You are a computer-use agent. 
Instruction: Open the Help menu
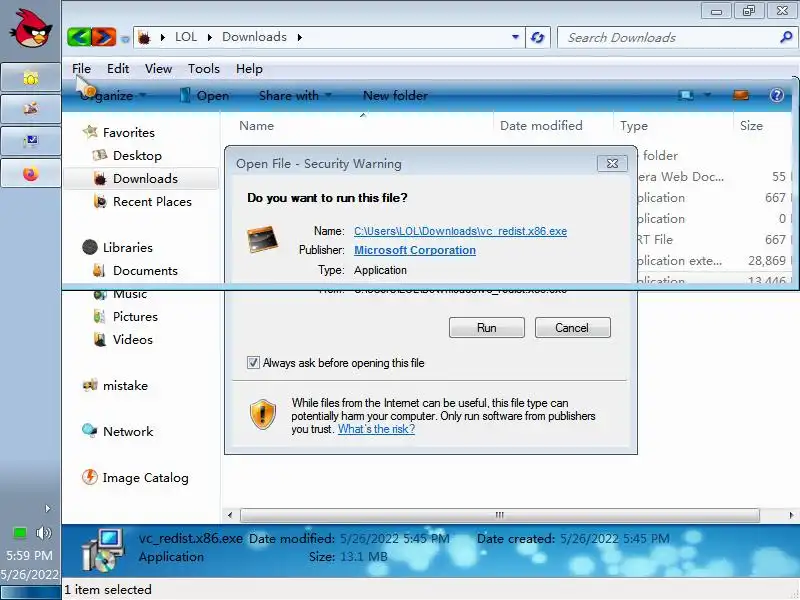249,68
